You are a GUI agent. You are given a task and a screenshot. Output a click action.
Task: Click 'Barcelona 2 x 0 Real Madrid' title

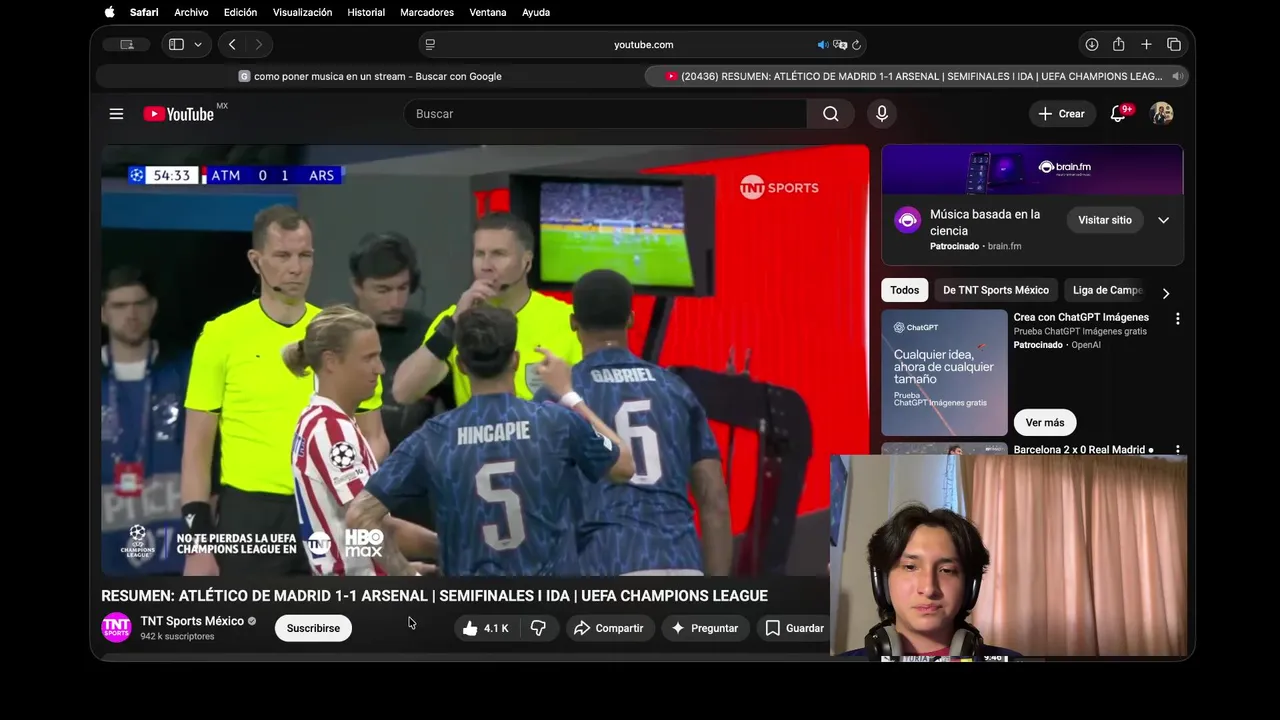[1079, 450]
